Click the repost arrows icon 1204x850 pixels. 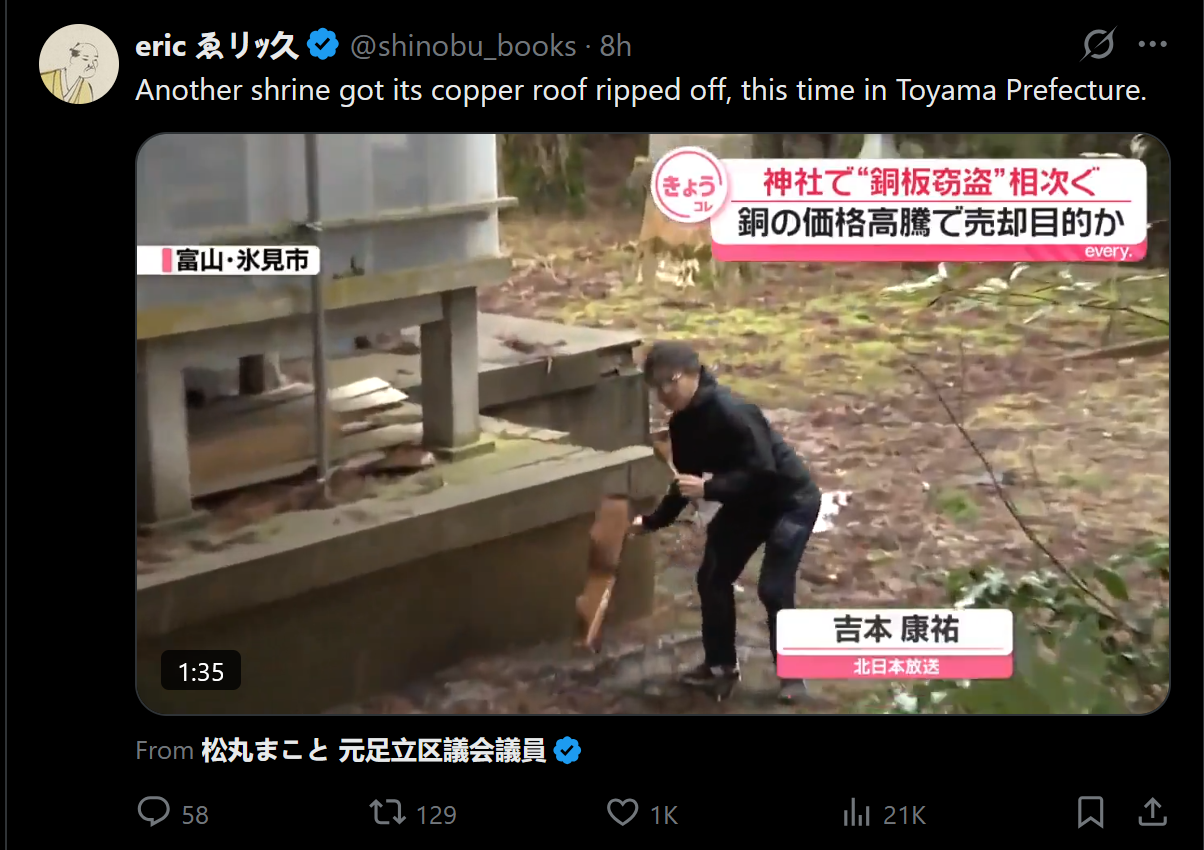[387, 812]
